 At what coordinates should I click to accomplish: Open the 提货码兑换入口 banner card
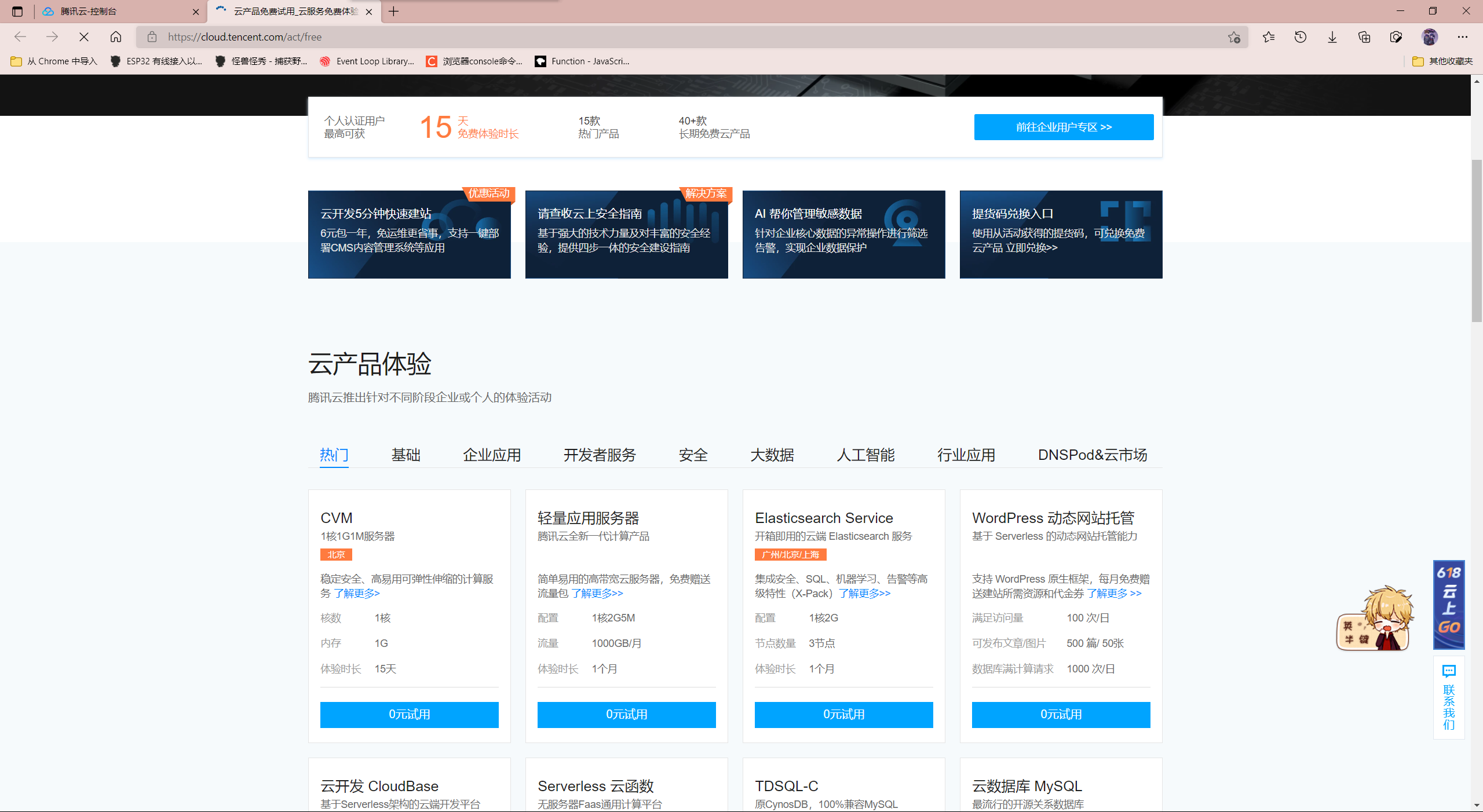1061,235
